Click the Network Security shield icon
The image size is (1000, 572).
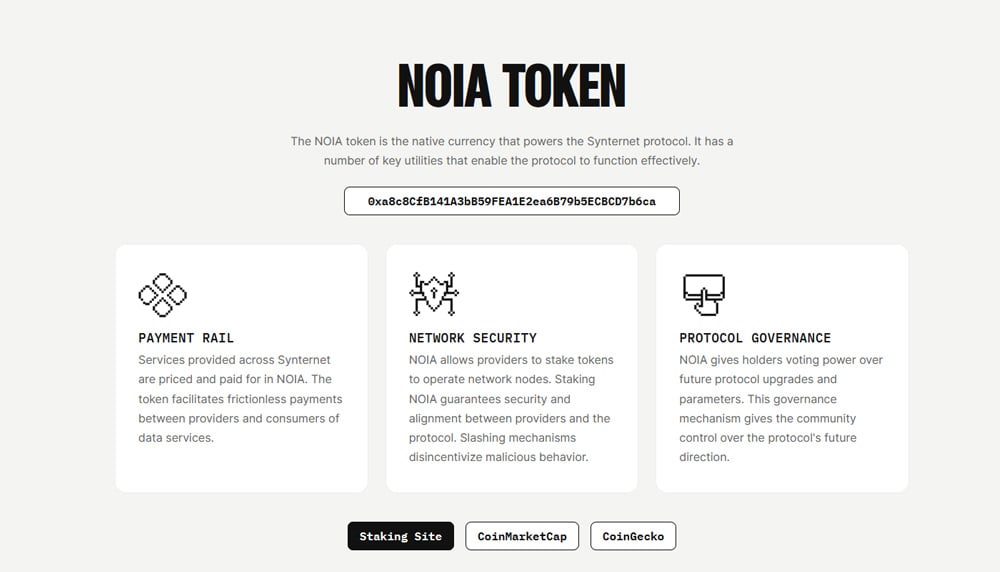(x=434, y=294)
